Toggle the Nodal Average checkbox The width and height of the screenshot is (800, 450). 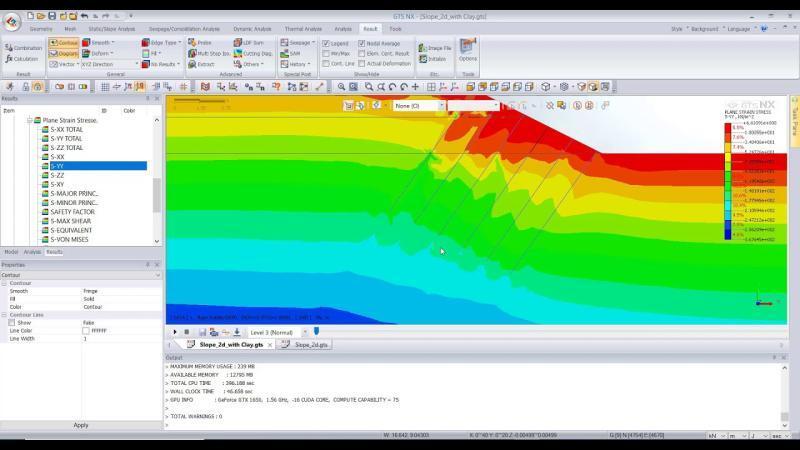[x=361, y=43]
